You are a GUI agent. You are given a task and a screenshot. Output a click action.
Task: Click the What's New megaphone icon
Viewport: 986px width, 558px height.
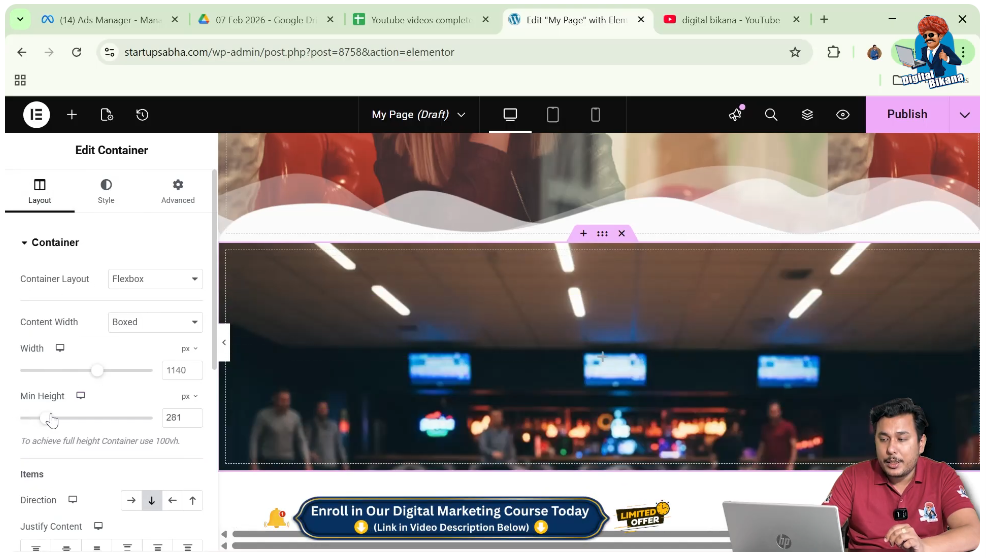(x=736, y=115)
